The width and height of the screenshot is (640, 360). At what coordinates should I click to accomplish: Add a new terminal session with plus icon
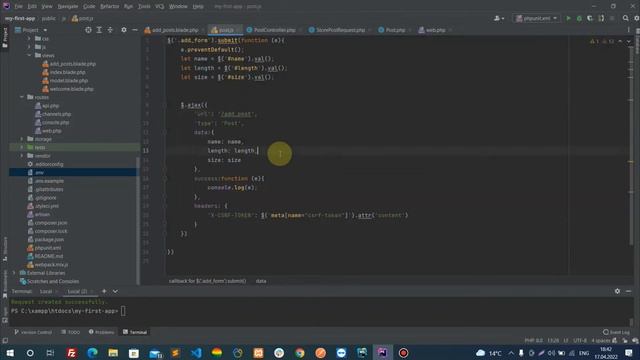coord(104,291)
